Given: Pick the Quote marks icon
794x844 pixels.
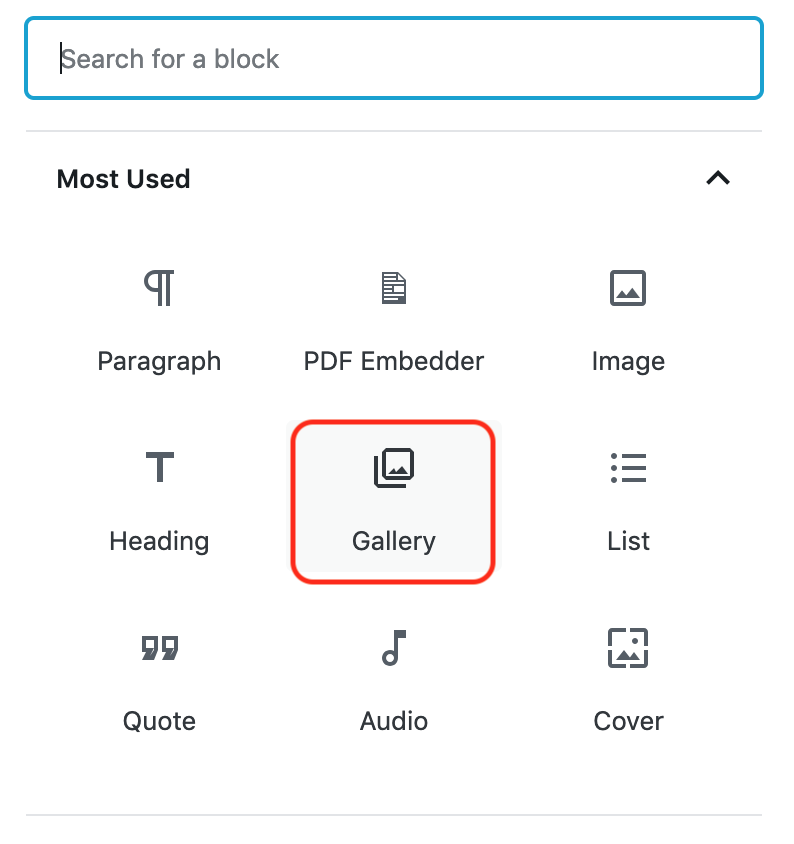Looking at the screenshot, I should [x=160, y=648].
